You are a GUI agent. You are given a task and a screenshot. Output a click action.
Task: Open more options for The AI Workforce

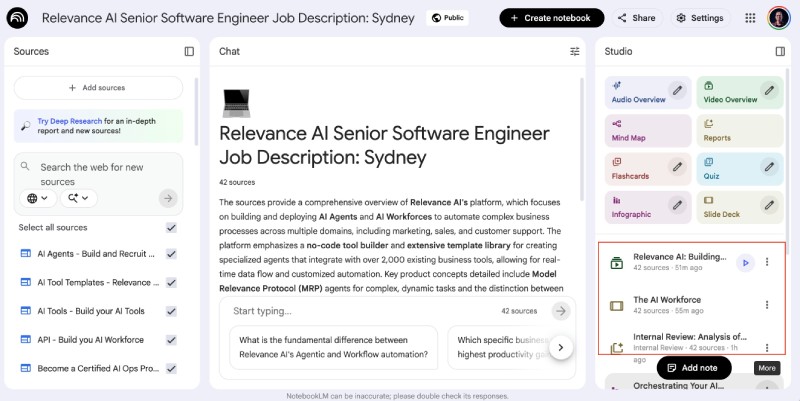pos(767,305)
